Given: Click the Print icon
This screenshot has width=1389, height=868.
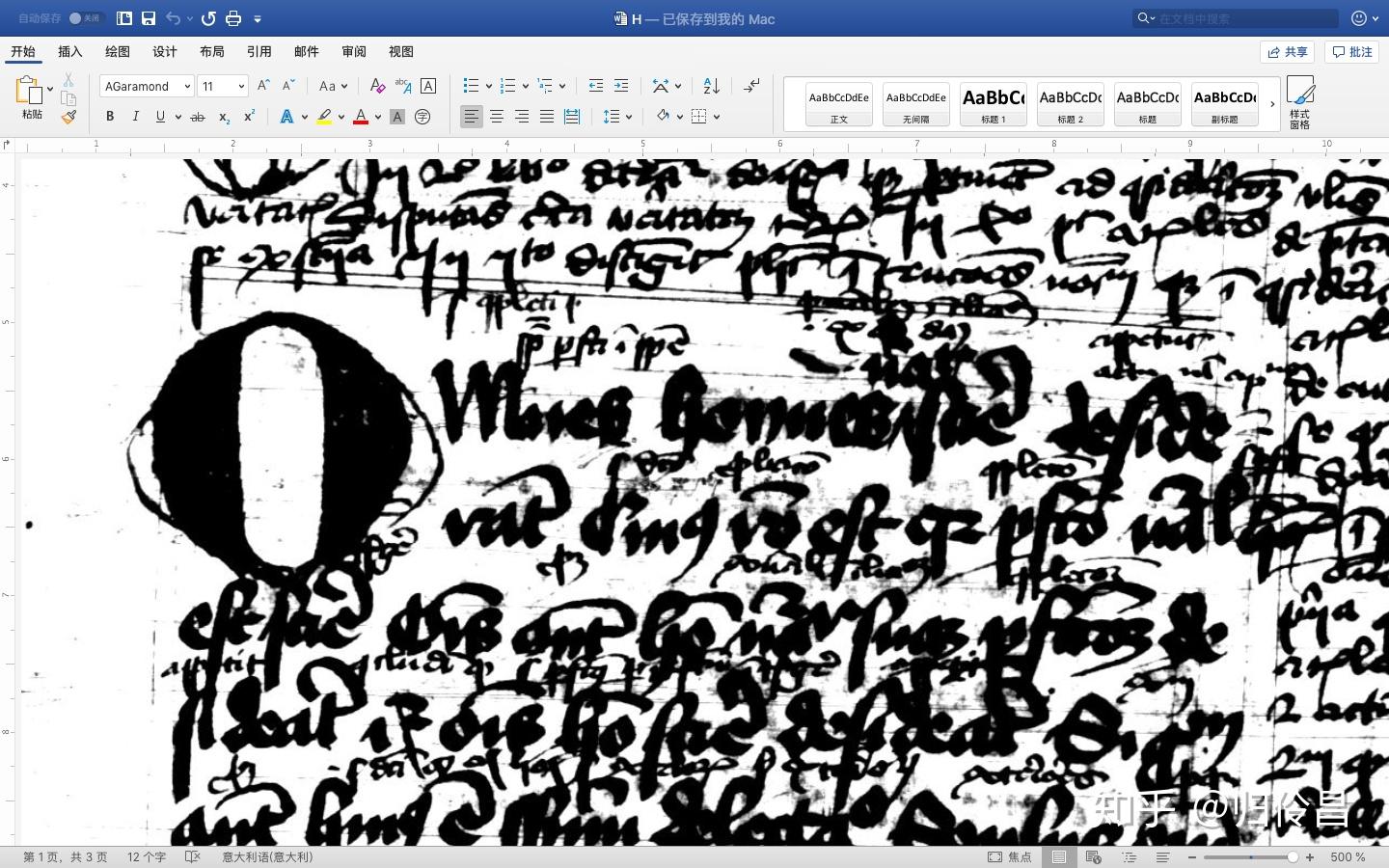Looking at the screenshot, I should pyautogui.click(x=233, y=18).
